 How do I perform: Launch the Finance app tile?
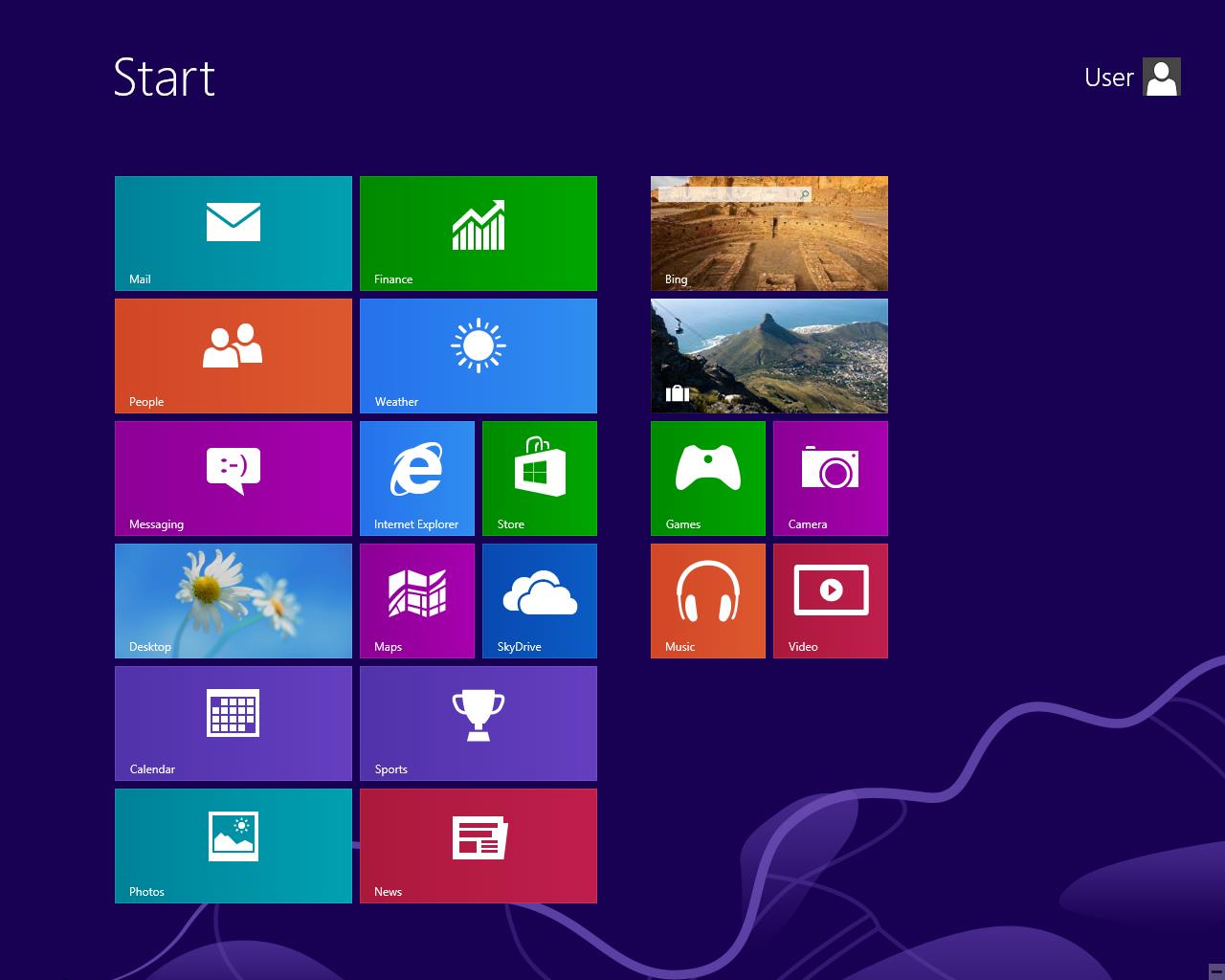click(479, 234)
